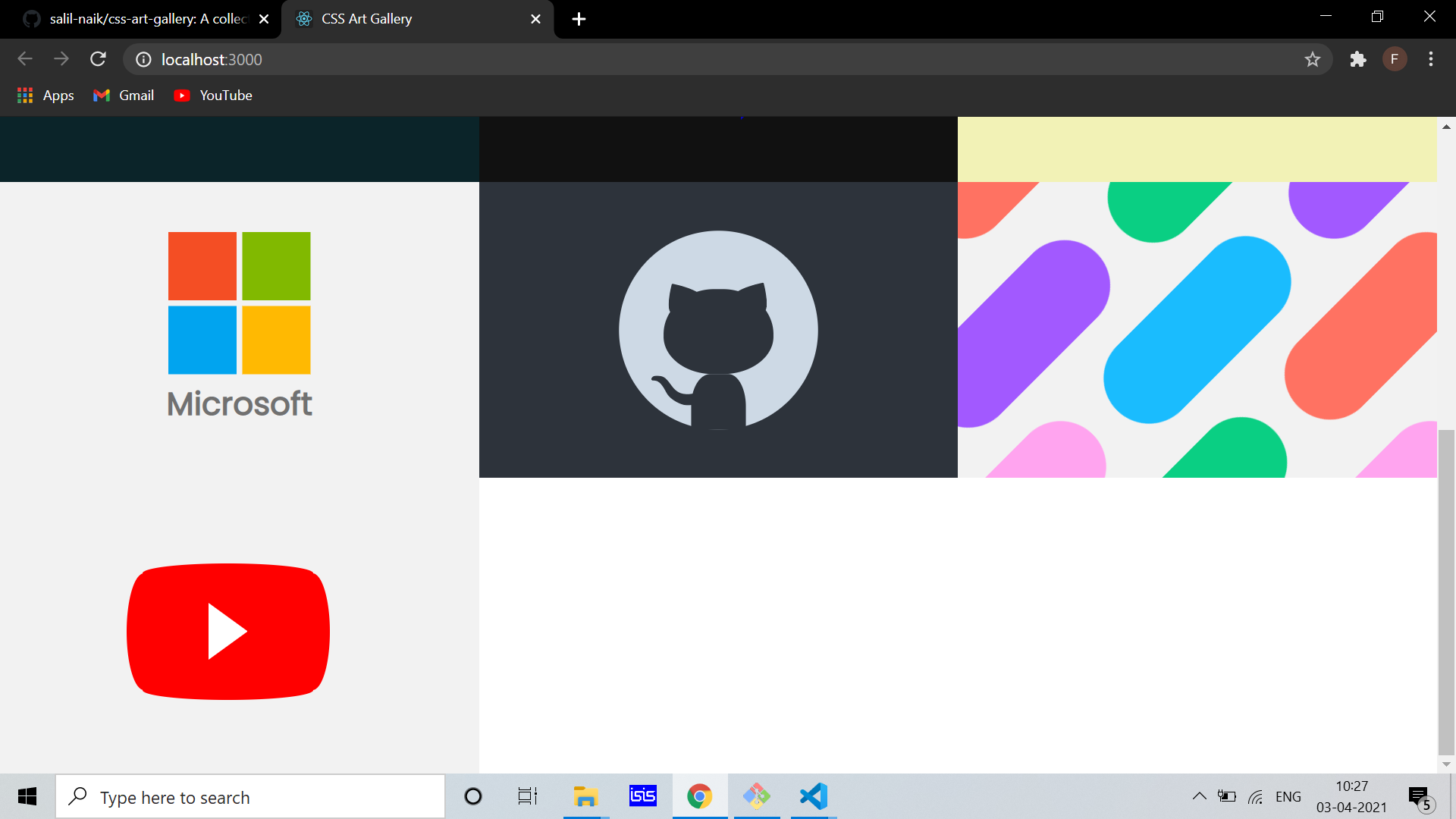Open the Chrome profile avatar F
This screenshot has height=819, width=1456.
point(1395,59)
